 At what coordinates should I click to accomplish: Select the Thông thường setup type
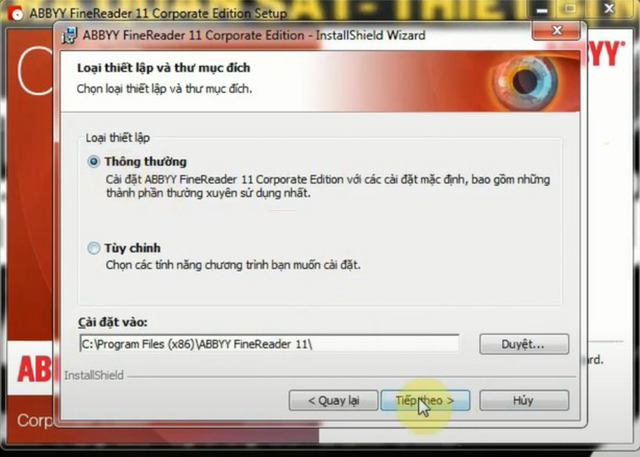coord(94,161)
